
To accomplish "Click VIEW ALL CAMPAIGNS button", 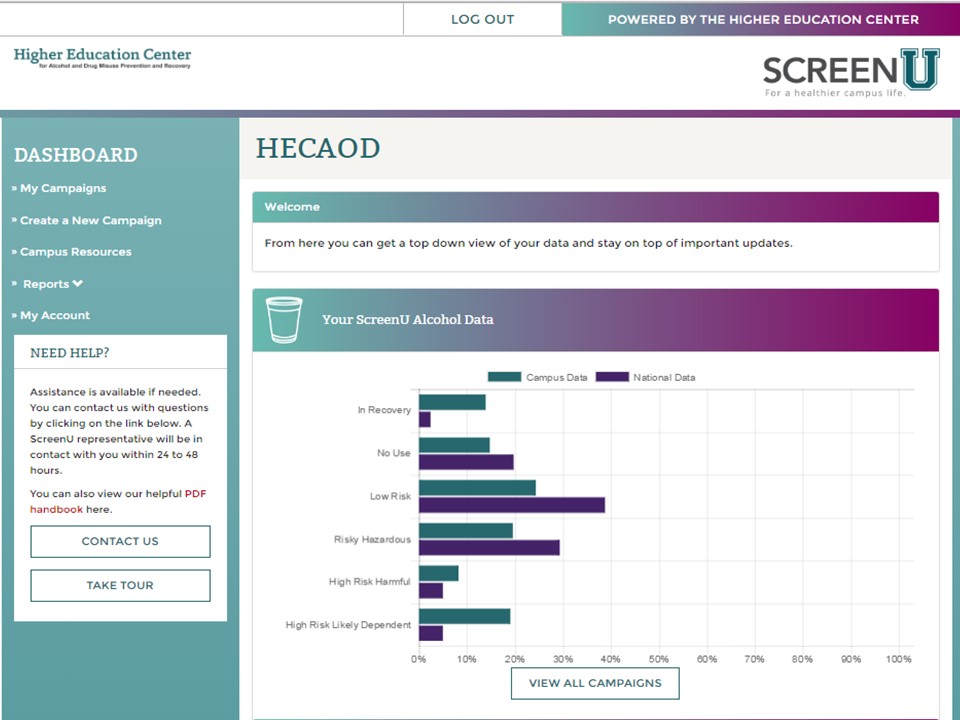I will click(x=595, y=683).
